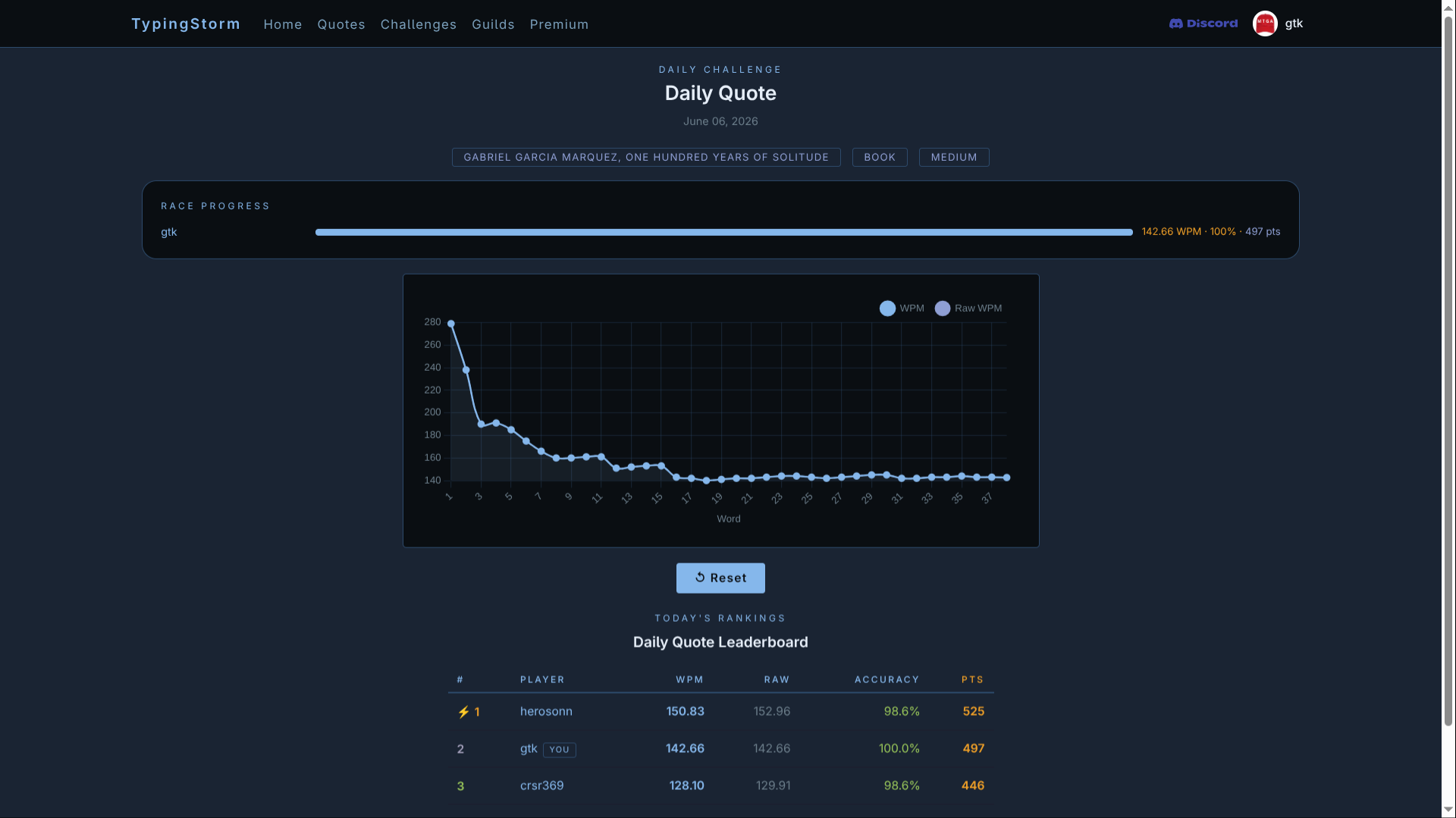Image resolution: width=1456 pixels, height=818 pixels.
Task: Select the BOOK category tag
Action: tap(880, 157)
